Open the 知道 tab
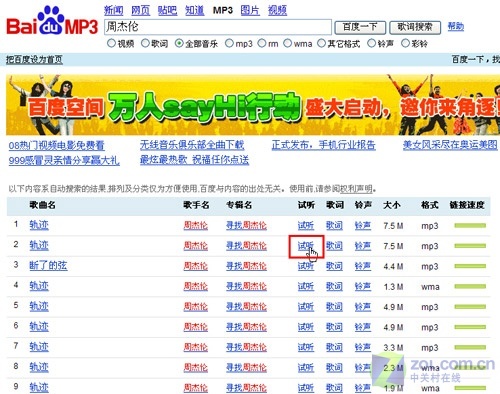The height and width of the screenshot is (394, 500). [x=194, y=10]
